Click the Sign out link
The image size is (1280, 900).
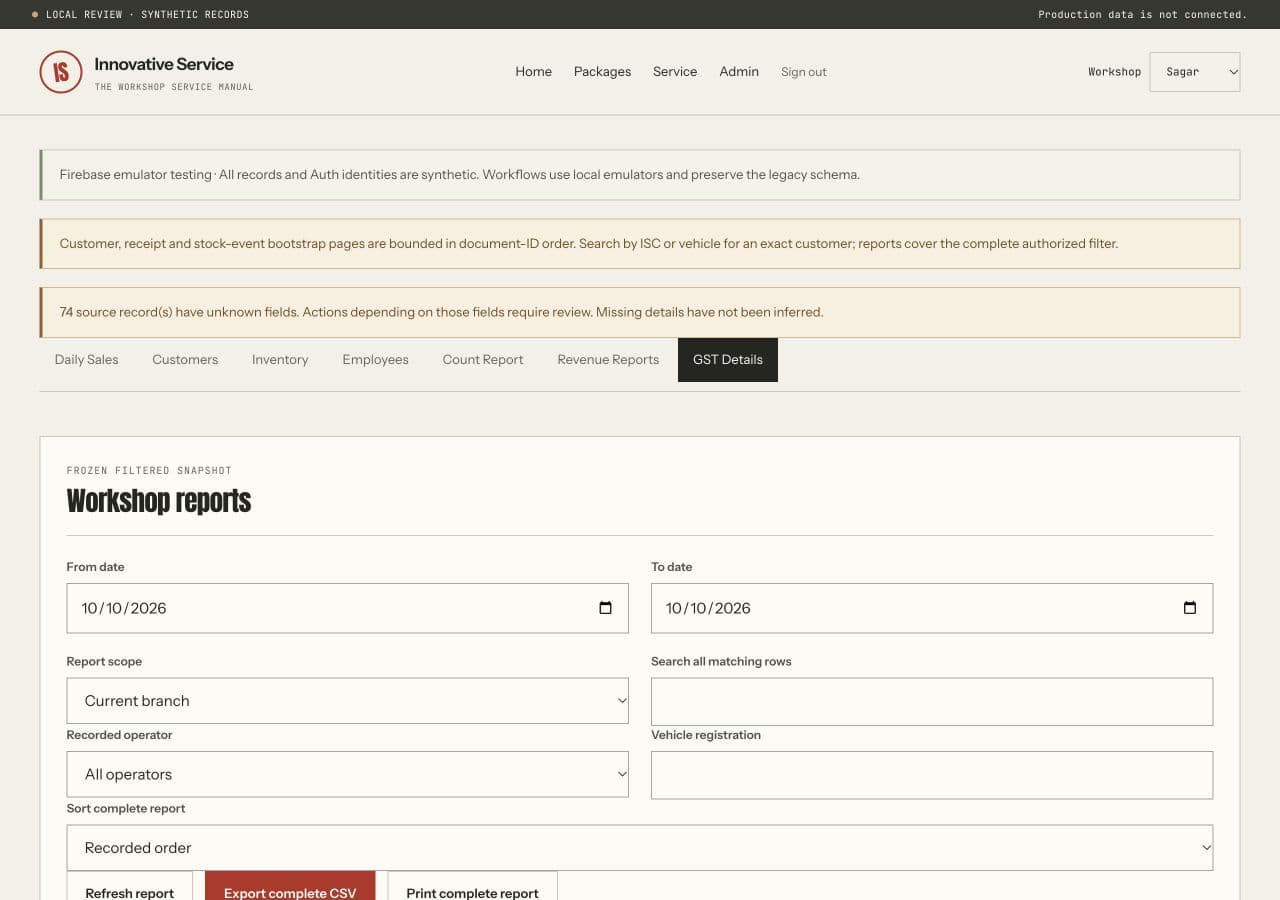(804, 72)
